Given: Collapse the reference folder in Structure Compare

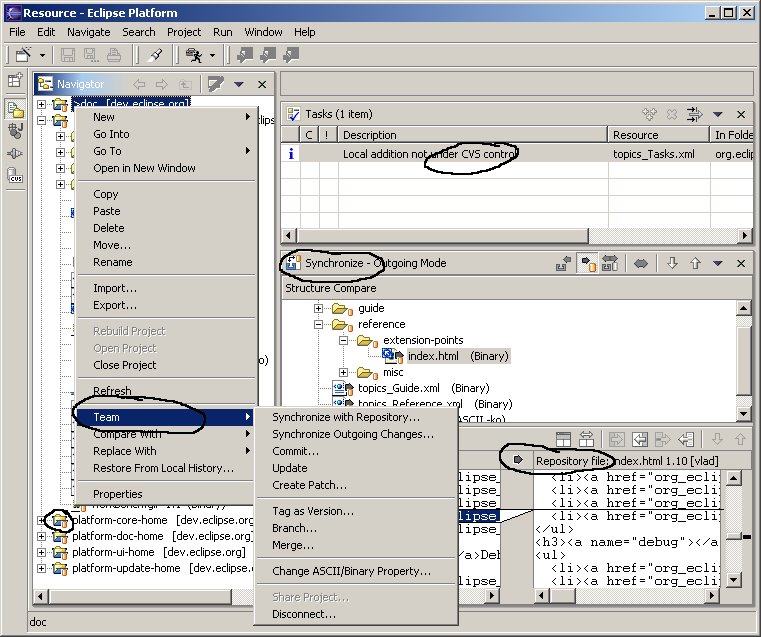Looking at the screenshot, I should pyautogui.click(x=319, y=325).
